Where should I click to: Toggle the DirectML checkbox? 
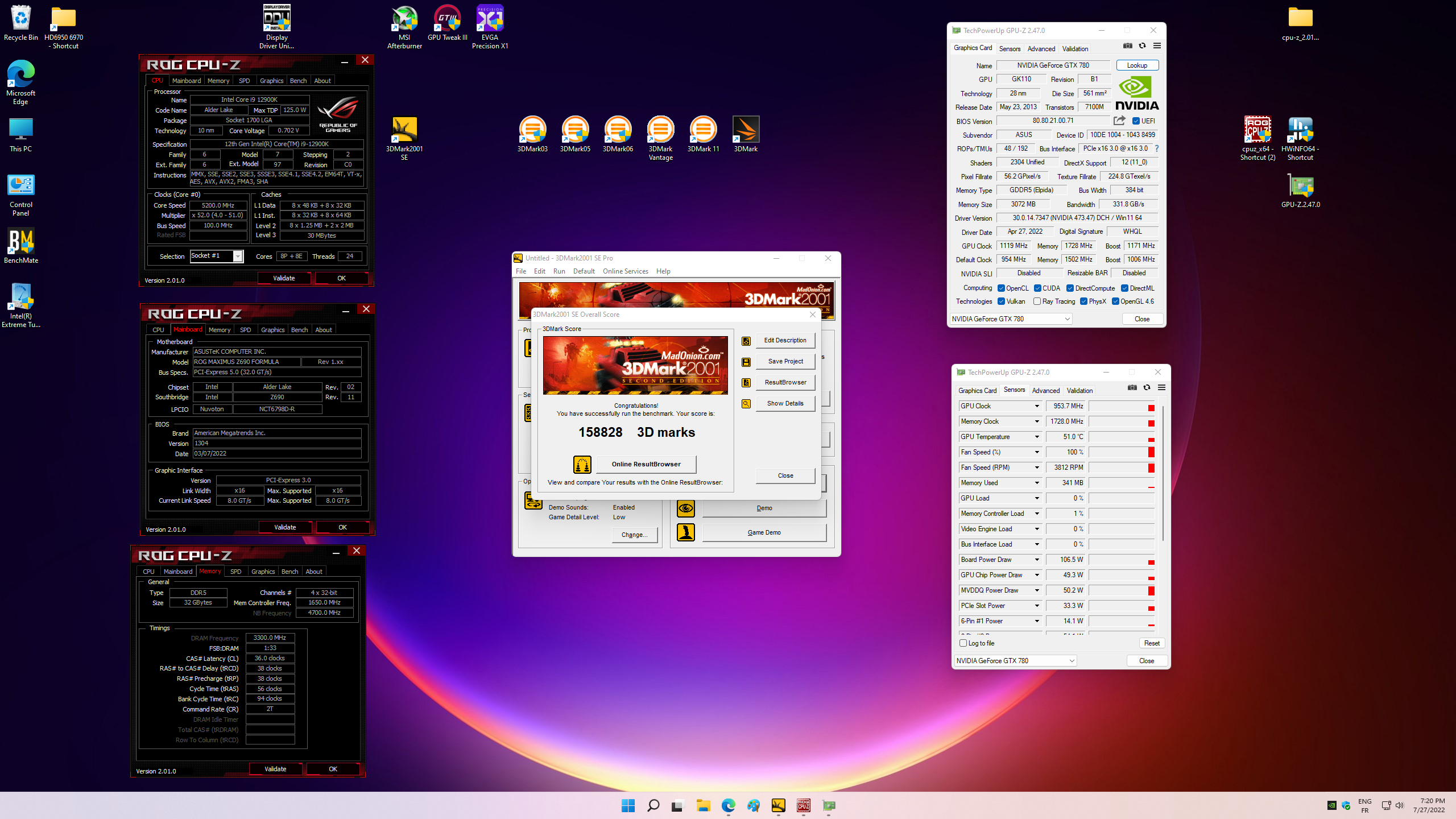(x=1124, y=288)
